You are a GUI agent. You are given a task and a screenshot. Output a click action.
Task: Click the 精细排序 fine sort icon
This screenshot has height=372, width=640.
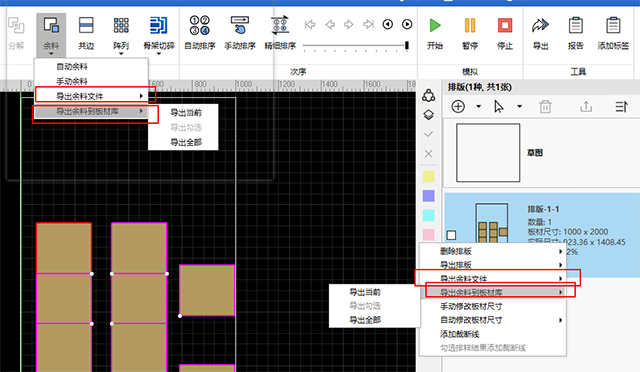tap(280, 25)
